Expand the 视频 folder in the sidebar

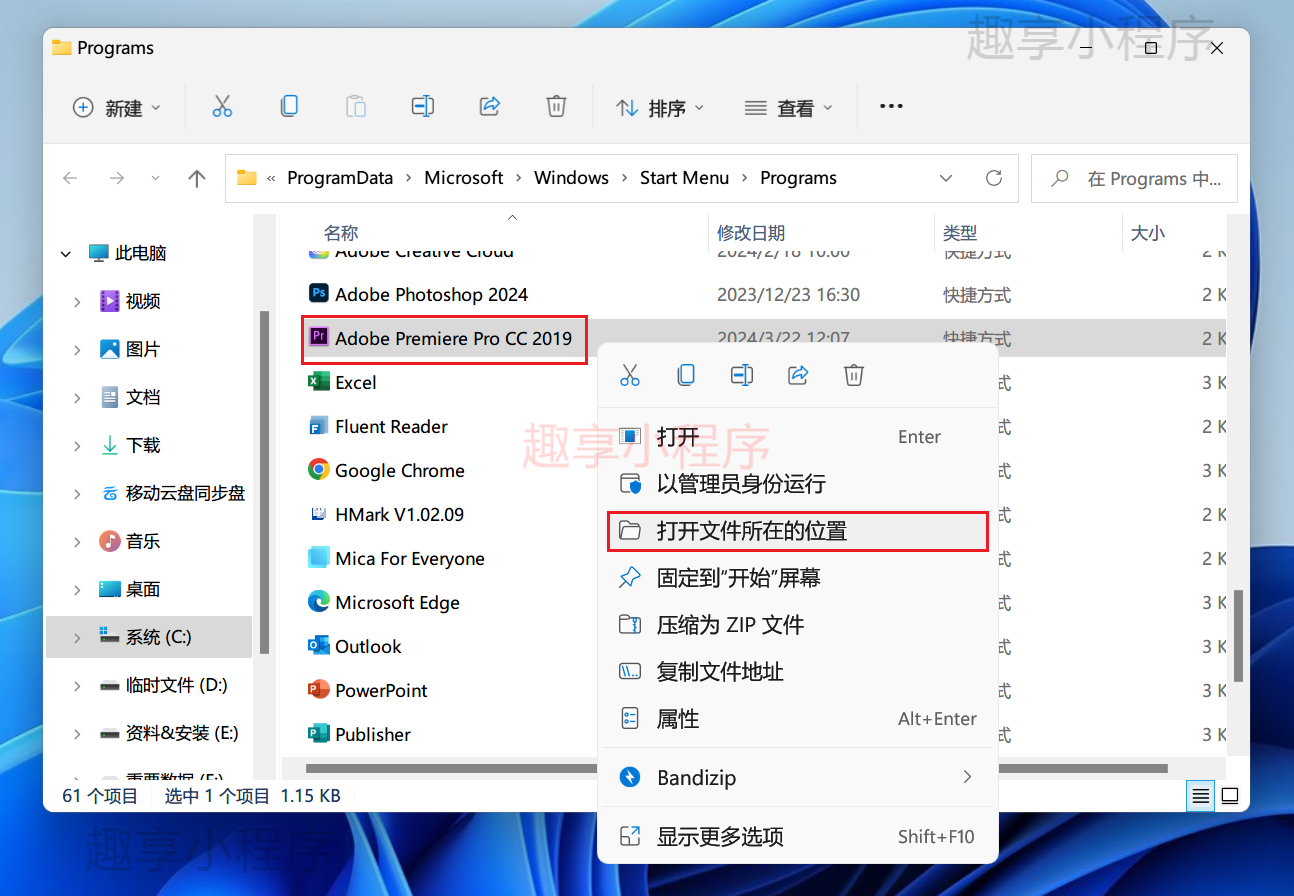click(78, 301)
